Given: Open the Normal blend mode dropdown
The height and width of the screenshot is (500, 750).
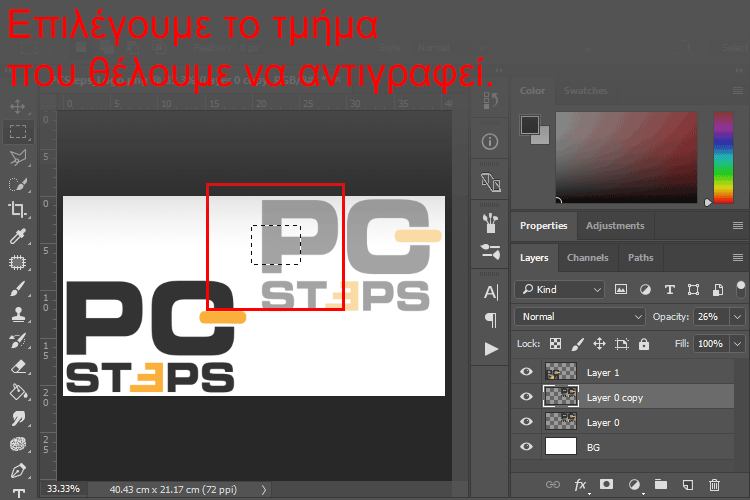Looking at the screenshot, I should (580, 317).
